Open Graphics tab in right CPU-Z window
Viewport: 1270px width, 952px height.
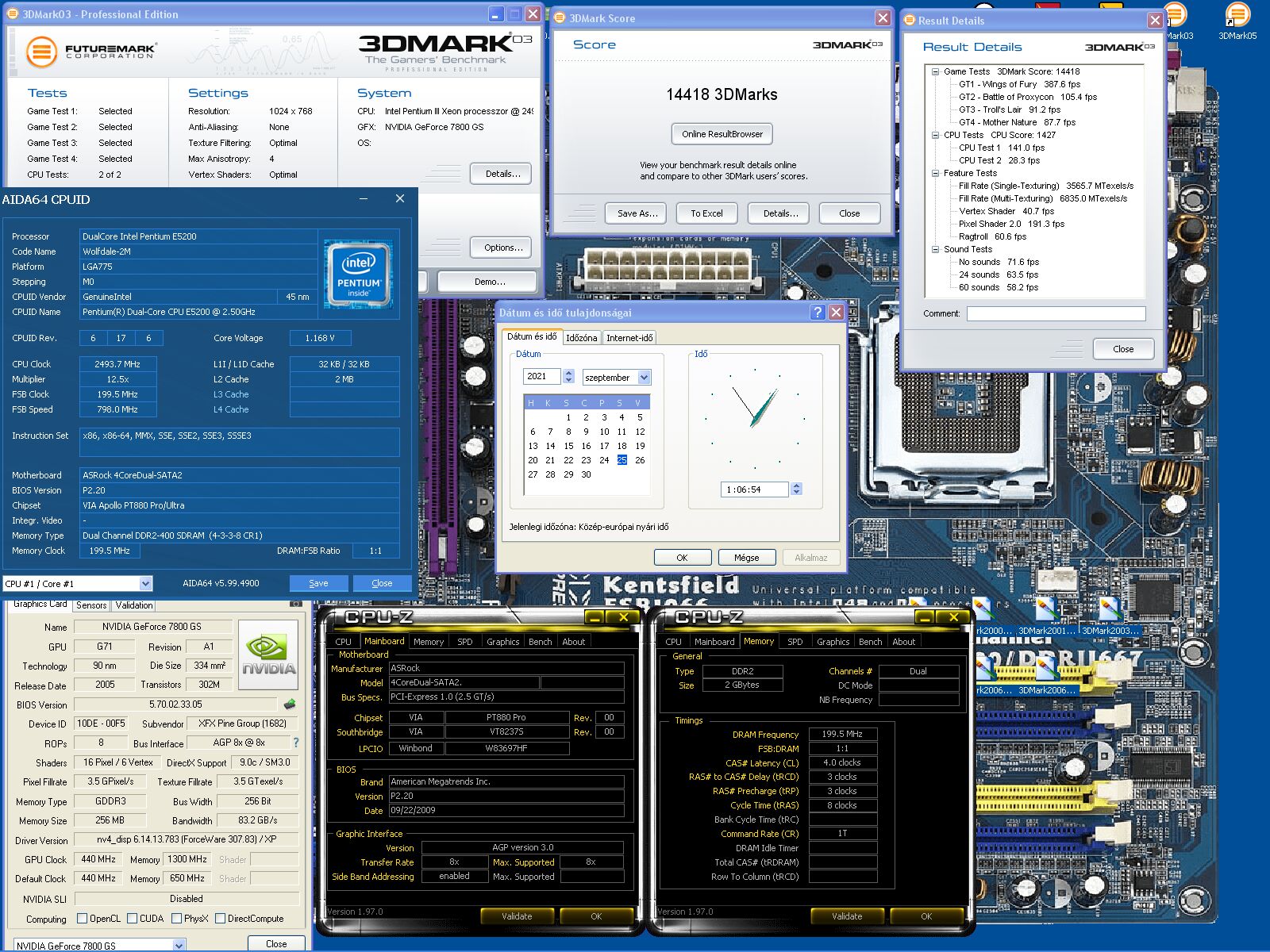click(833, 642)
